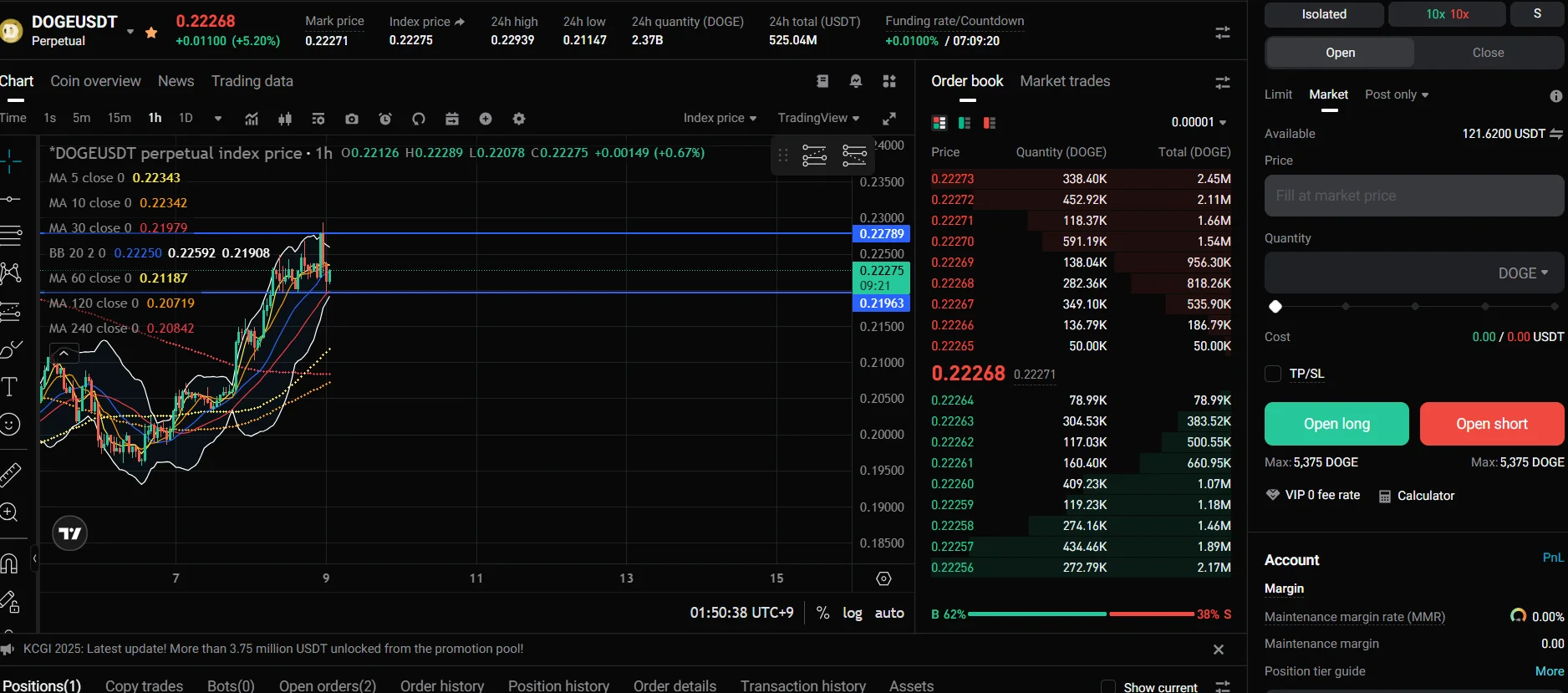The height and width of the screenshot is (693, 1568).
Task: Click the TradingView logo on chart
Action: tap(70, 533)
